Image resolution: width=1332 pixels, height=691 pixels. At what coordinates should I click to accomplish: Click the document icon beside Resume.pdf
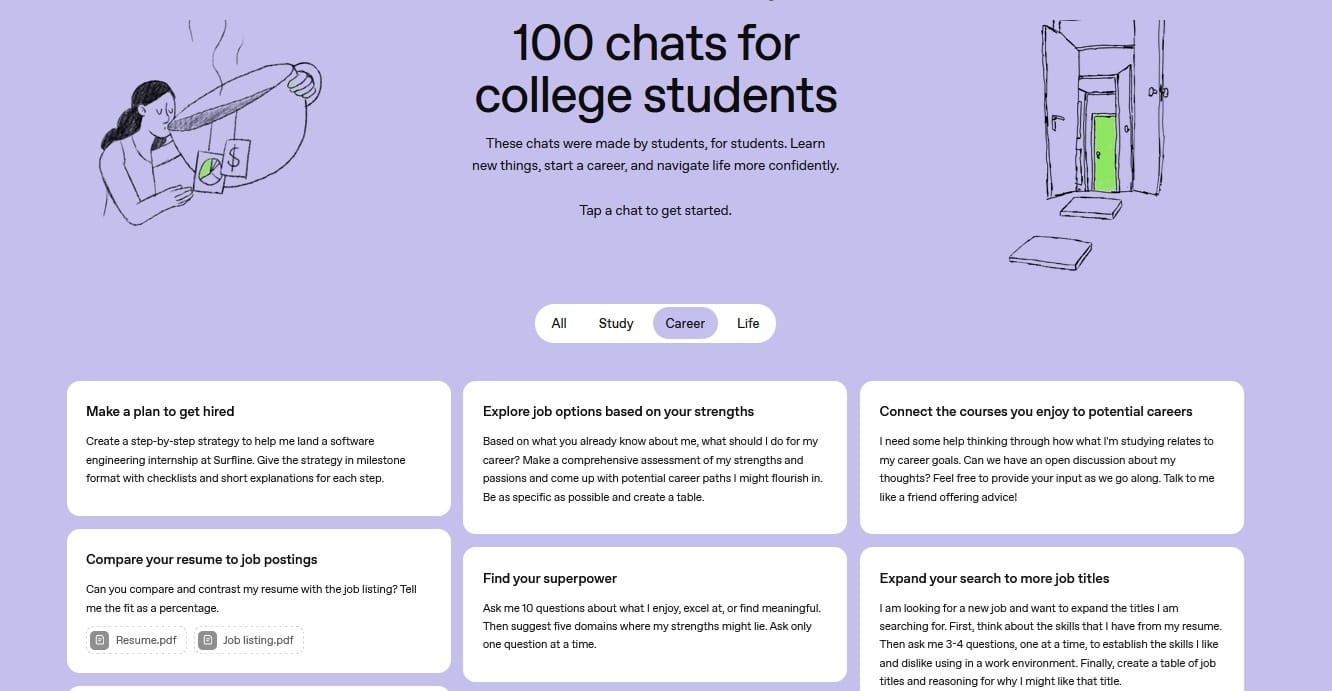click(x=99, y=640)
